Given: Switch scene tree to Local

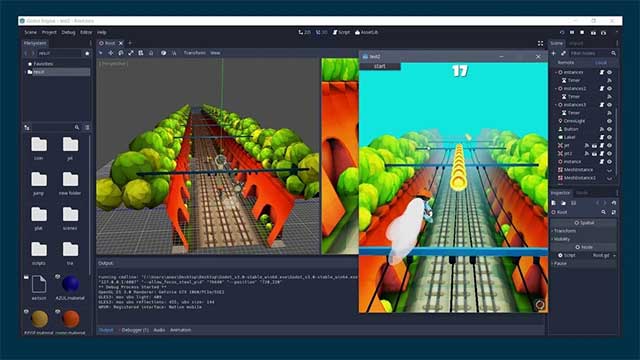Looking at the screenshot, I should [601, 62].
